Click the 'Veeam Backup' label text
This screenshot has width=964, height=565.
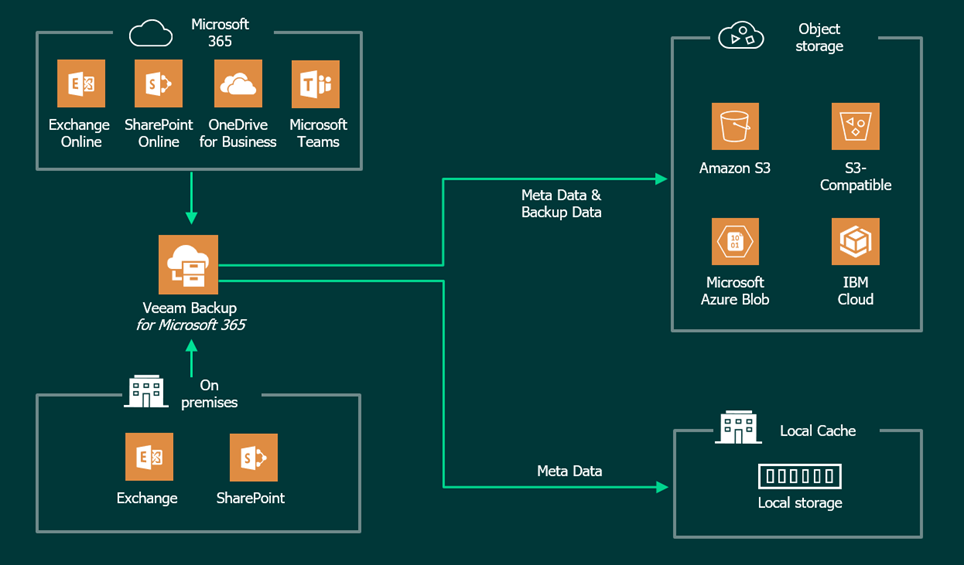pyautogui.click(x=189, y=307)
